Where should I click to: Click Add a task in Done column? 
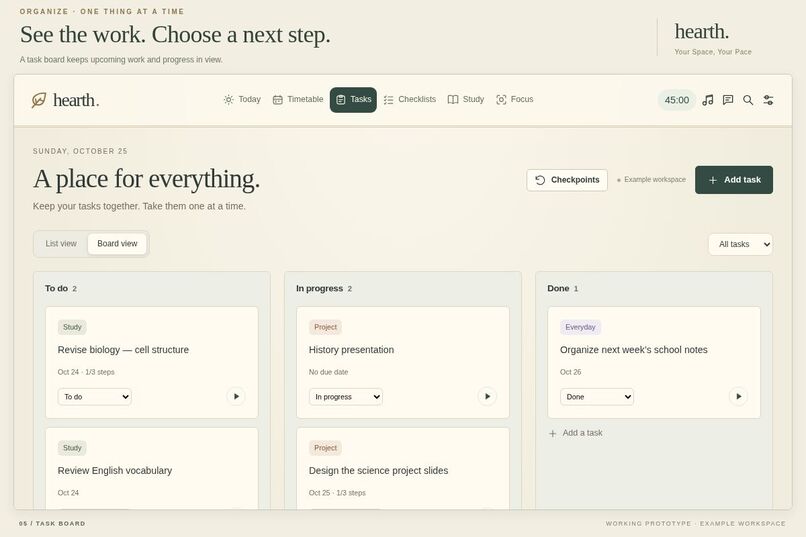576,433
